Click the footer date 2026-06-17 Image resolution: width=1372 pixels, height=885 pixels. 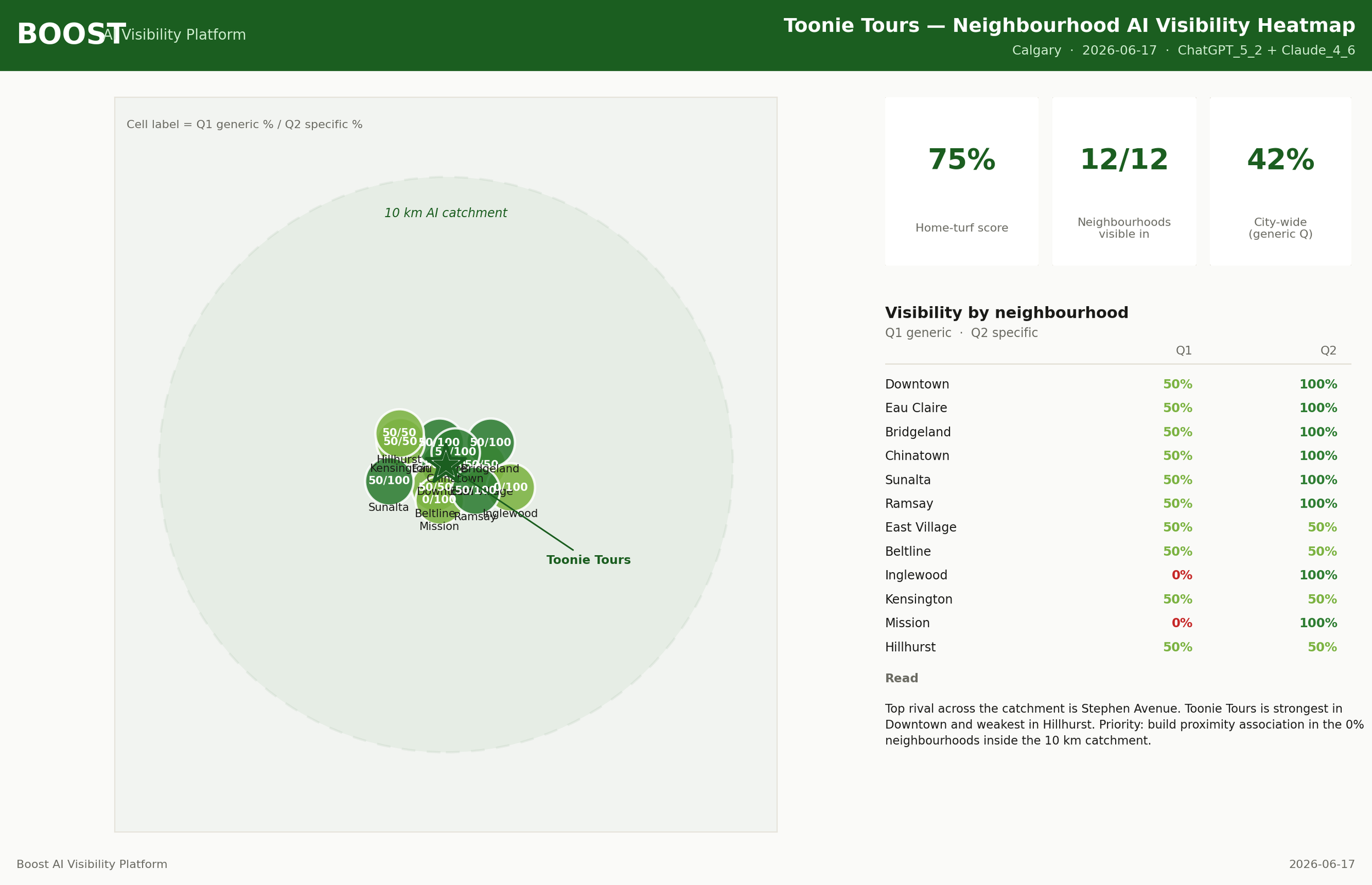tap(1322, 864)
